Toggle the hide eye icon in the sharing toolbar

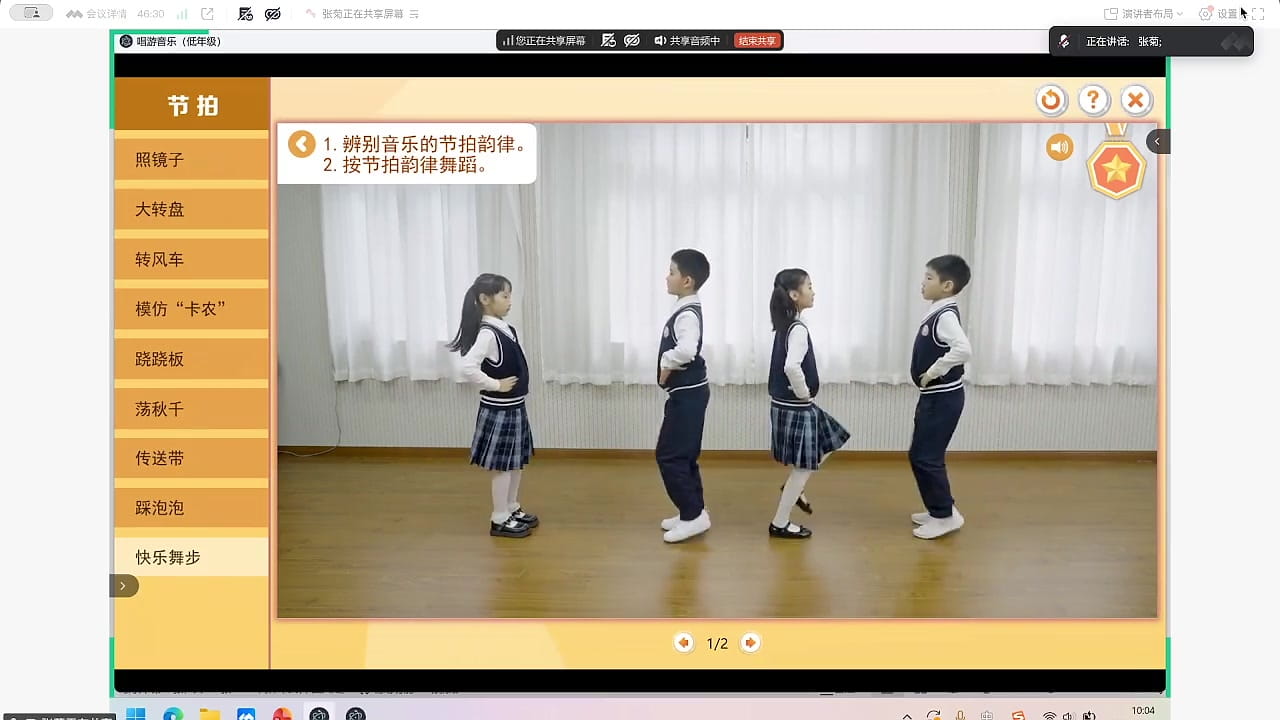tap(632, 41)
